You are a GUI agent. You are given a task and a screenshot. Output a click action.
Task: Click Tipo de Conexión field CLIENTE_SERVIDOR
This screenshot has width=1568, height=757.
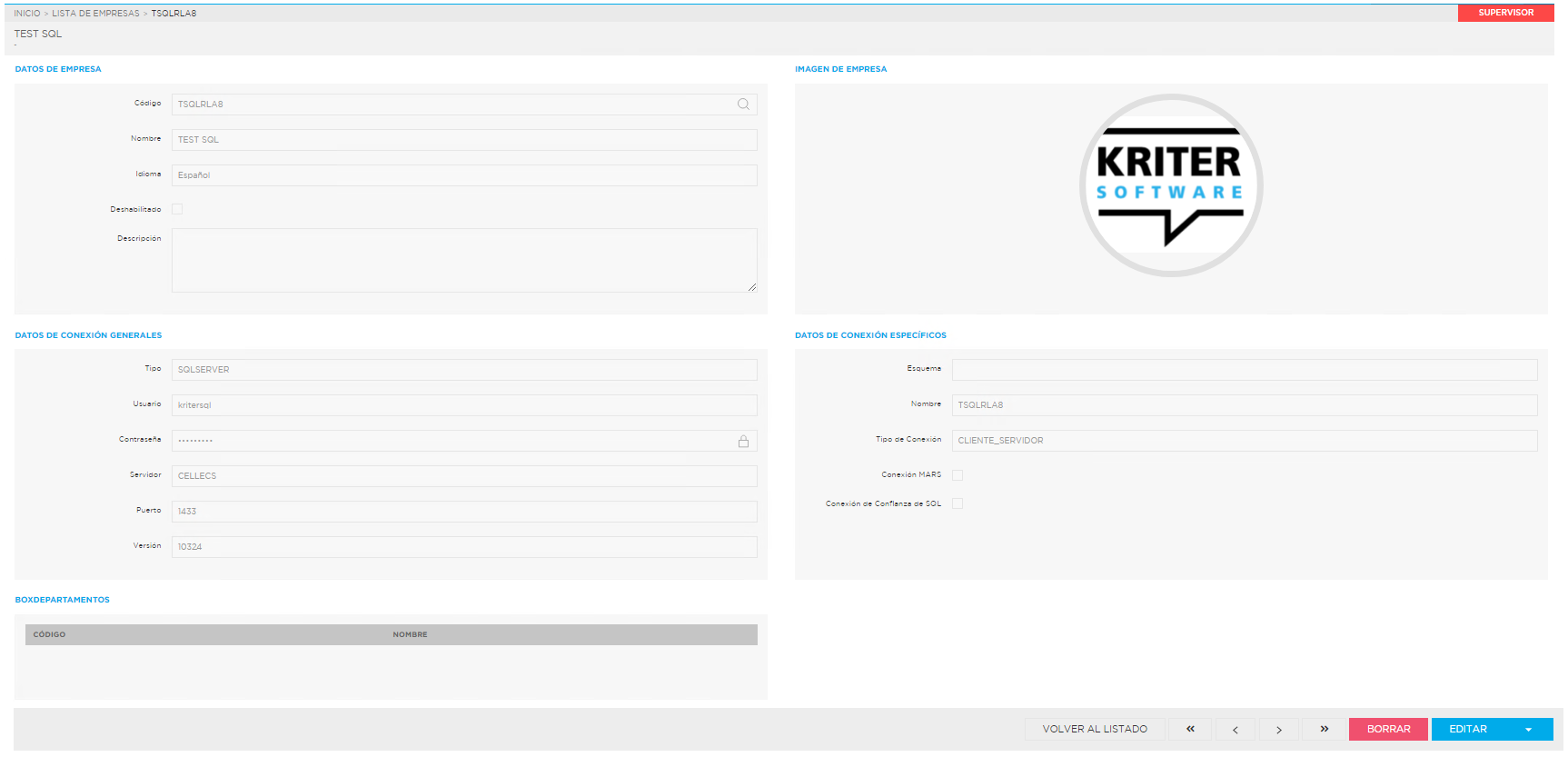tap(1245, 441)
